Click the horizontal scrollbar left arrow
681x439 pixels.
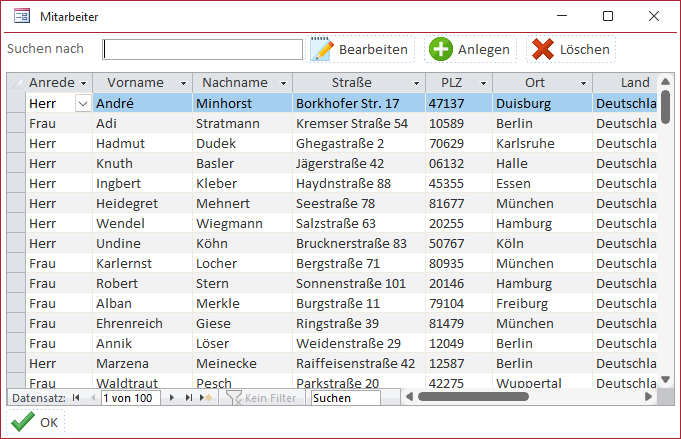pos(409,396)
